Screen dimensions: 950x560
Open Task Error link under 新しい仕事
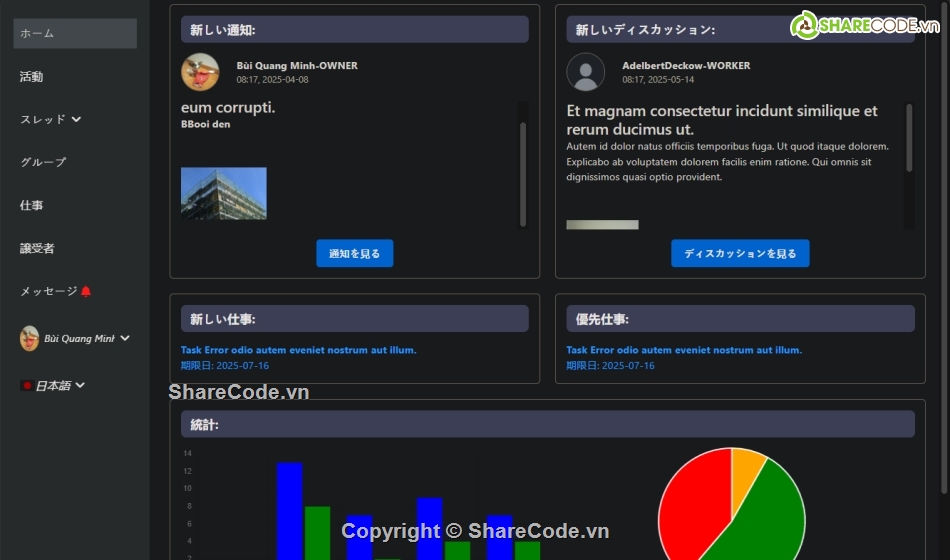299,350
